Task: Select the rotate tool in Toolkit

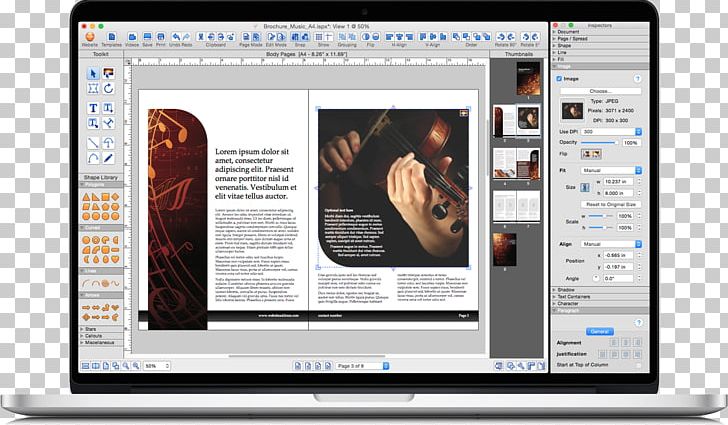Action: 108,88
